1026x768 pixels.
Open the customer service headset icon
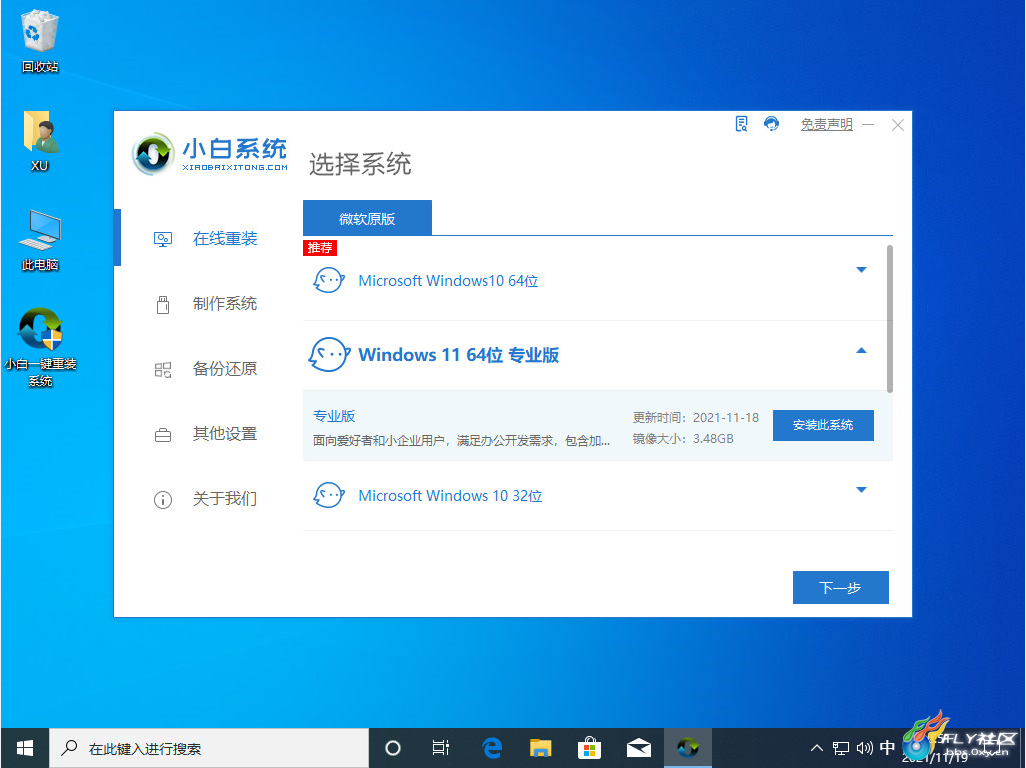tap(771, 124)
